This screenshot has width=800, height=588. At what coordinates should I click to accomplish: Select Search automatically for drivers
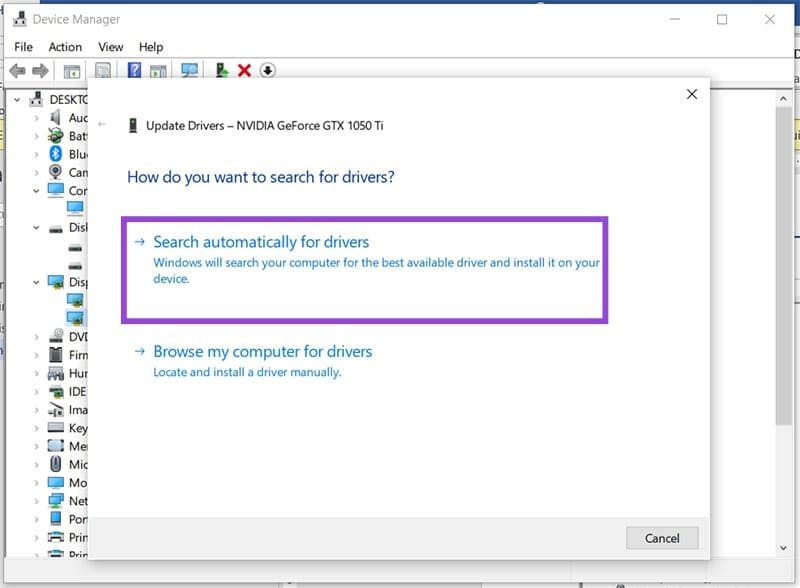click(262, 242)
